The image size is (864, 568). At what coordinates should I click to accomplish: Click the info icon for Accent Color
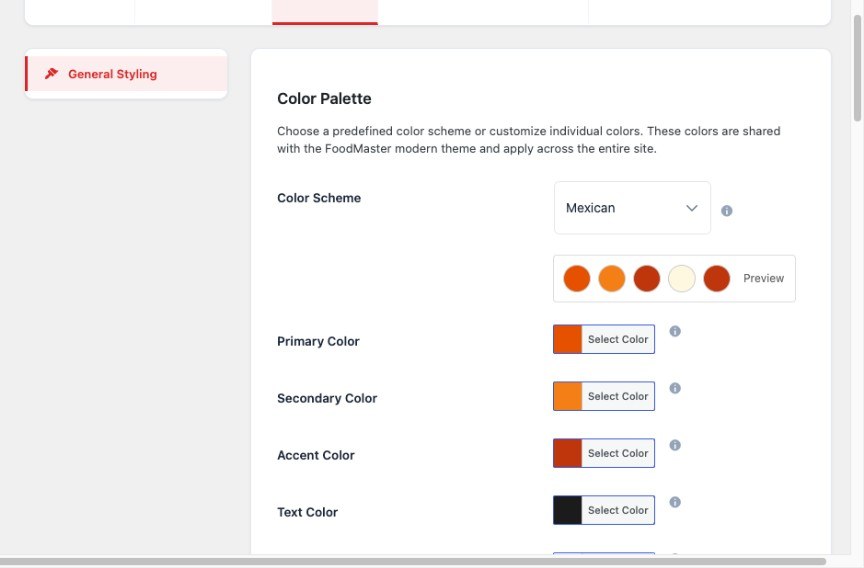click(675, 445)
